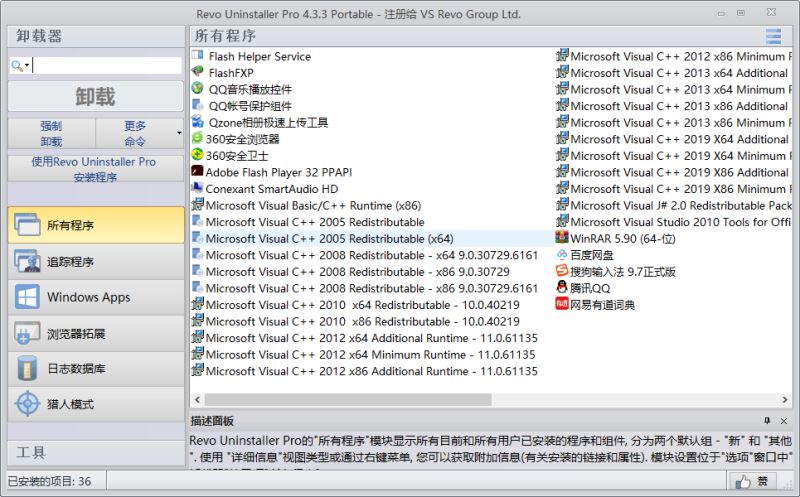Click in the search input field
Image resolution: width=800 pixels, height=497 pixels.
click(107, 65)
